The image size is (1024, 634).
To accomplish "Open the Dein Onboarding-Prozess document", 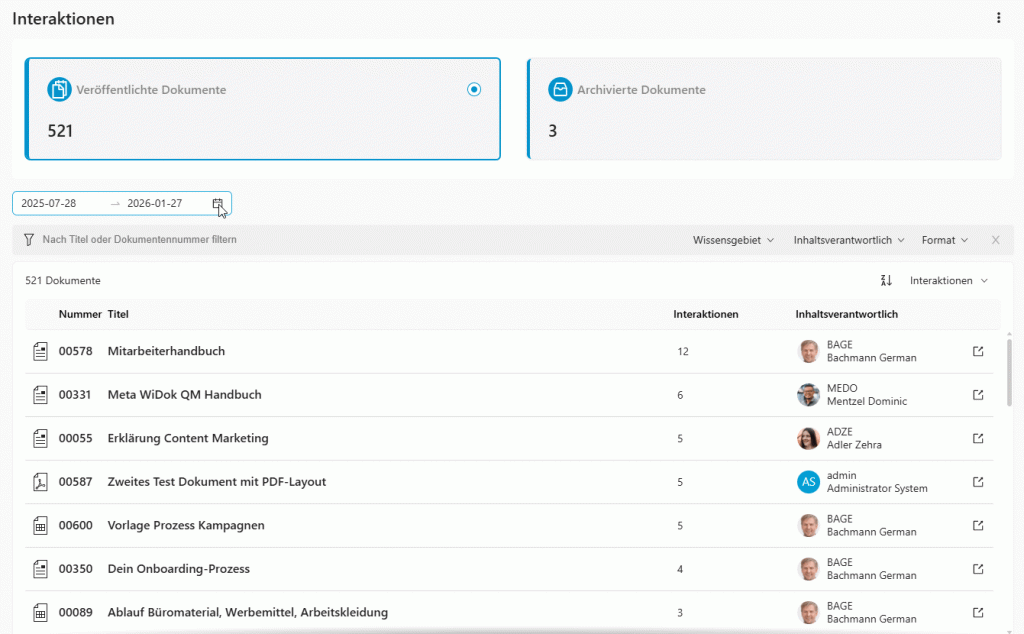I will point(178,569).
